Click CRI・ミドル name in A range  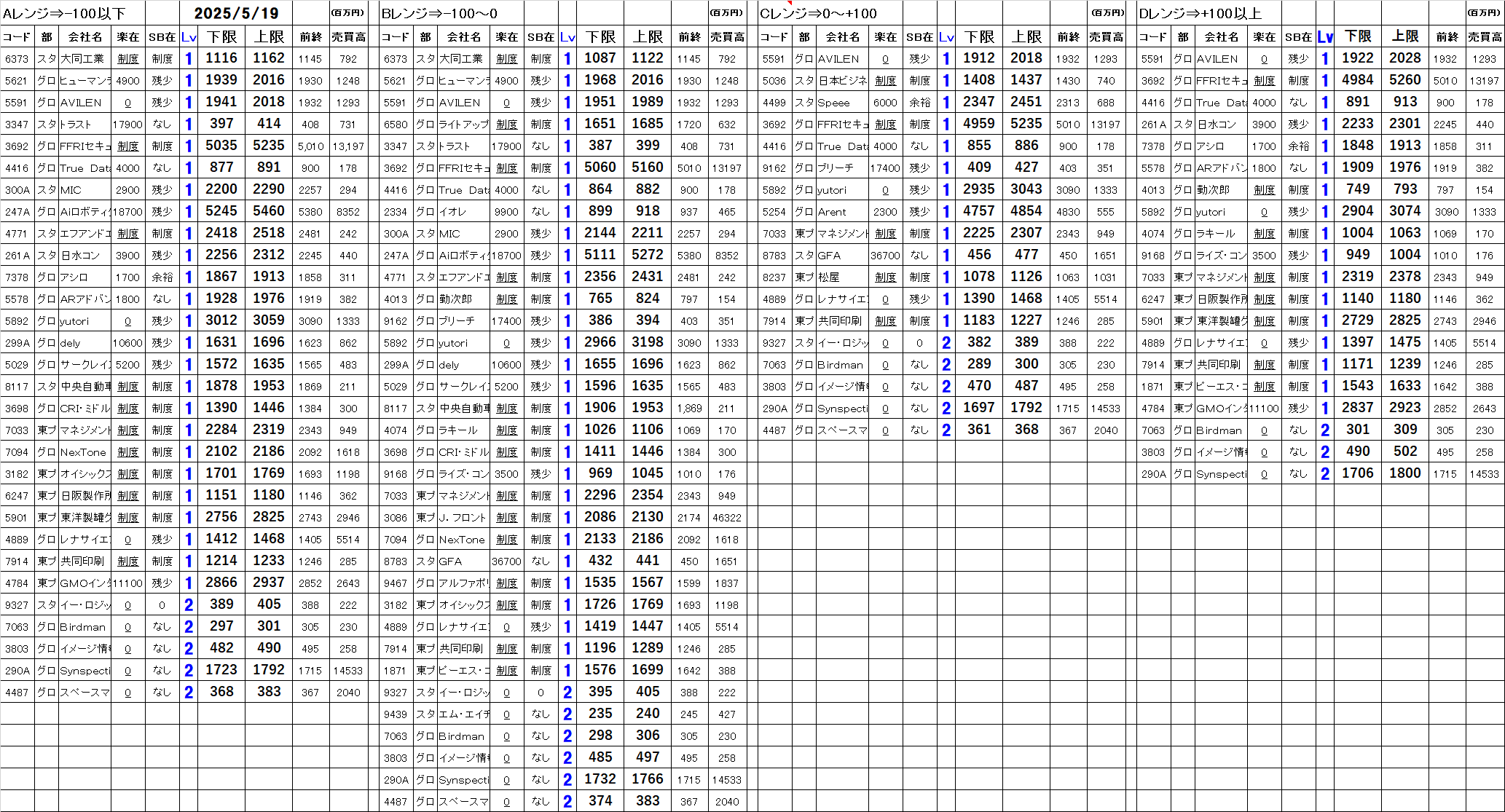coord(85,409)
